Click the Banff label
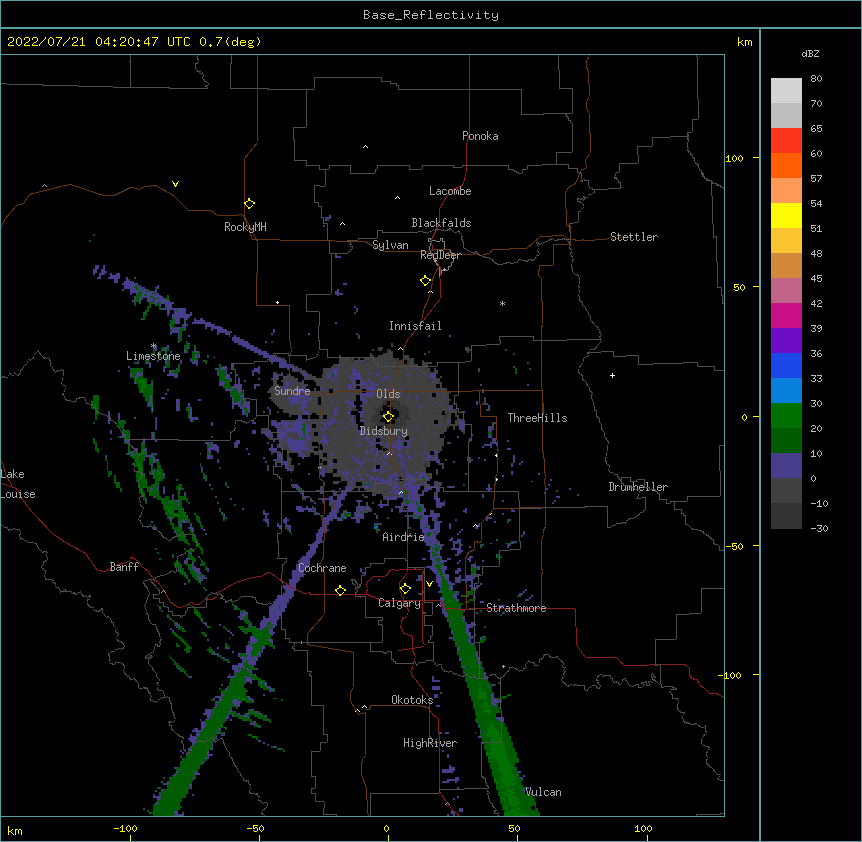Screen dimensions: 862x842 pyautogui.click(x=124, y=567)
